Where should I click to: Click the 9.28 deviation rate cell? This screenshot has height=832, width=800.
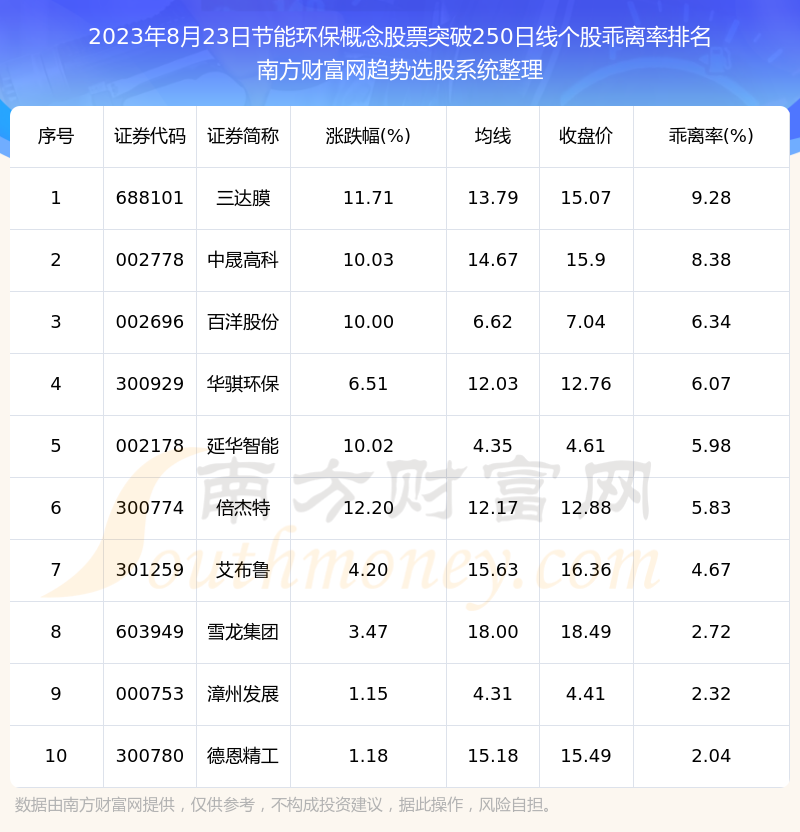[711, 198]
